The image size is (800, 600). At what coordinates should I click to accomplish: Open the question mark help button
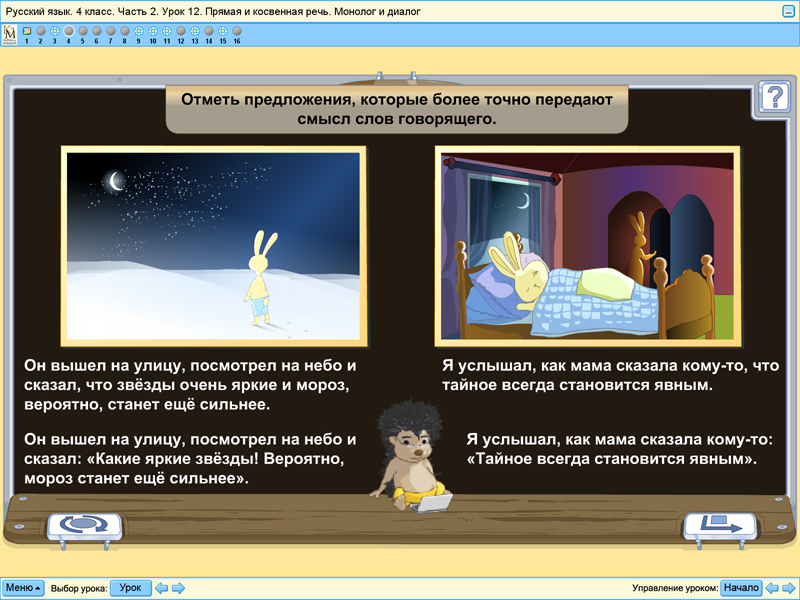775,97
